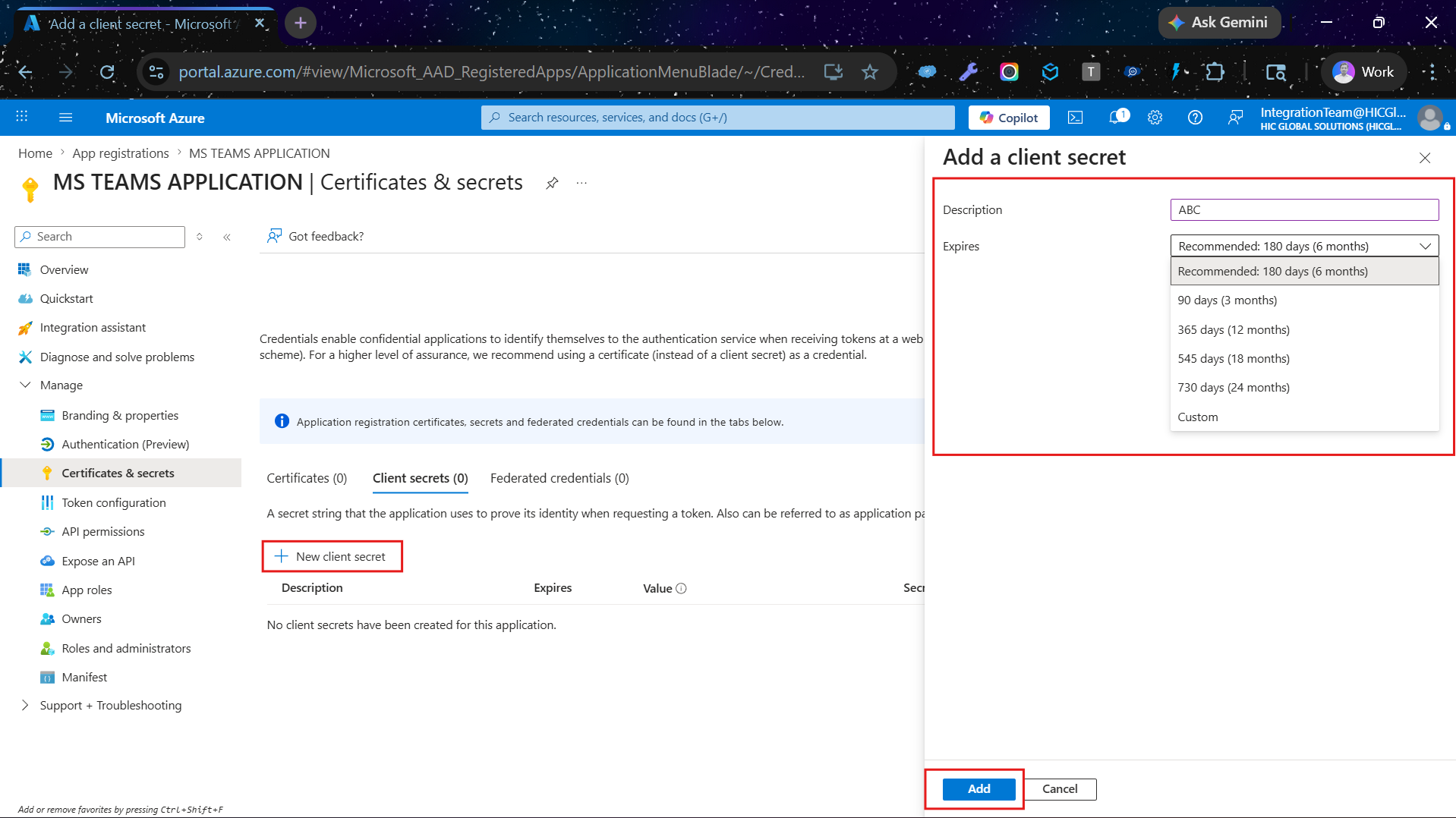This screenshot has height=818, width=1456.
Task: Click the Value info icon
Action: 681,588
